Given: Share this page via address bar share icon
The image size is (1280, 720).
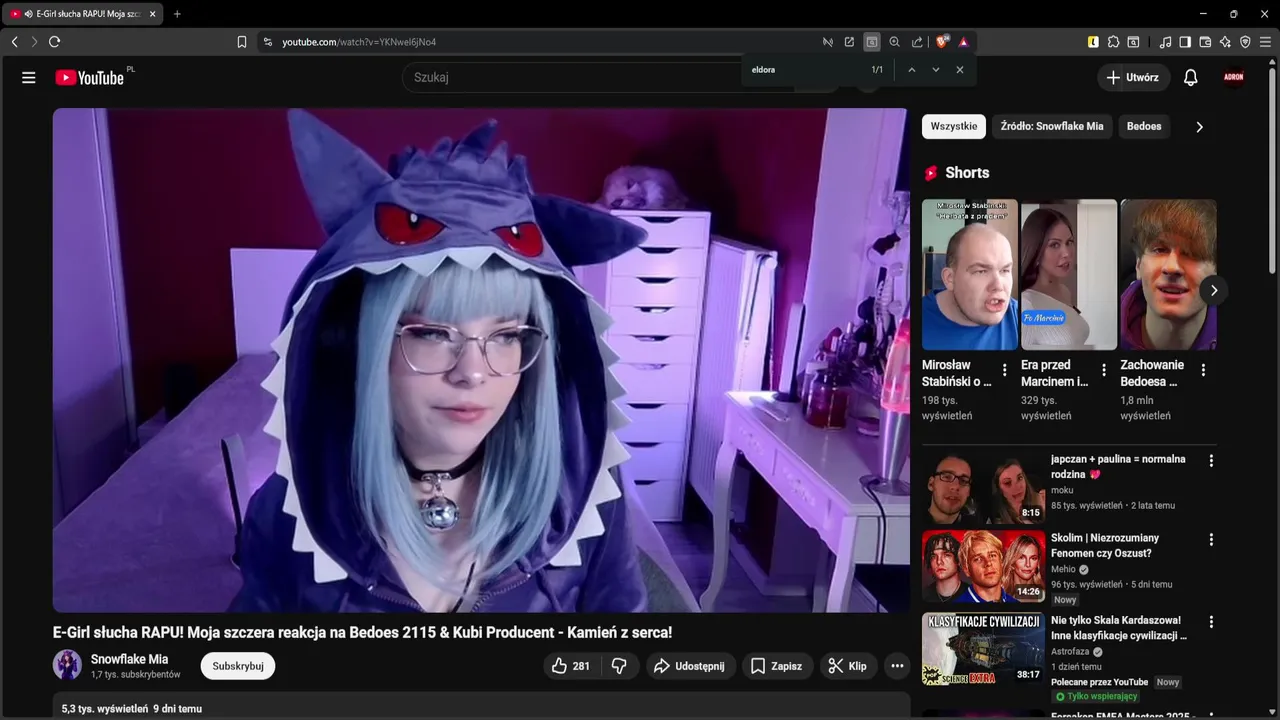Looking at the screenshot, I should (x=917, y=42).
